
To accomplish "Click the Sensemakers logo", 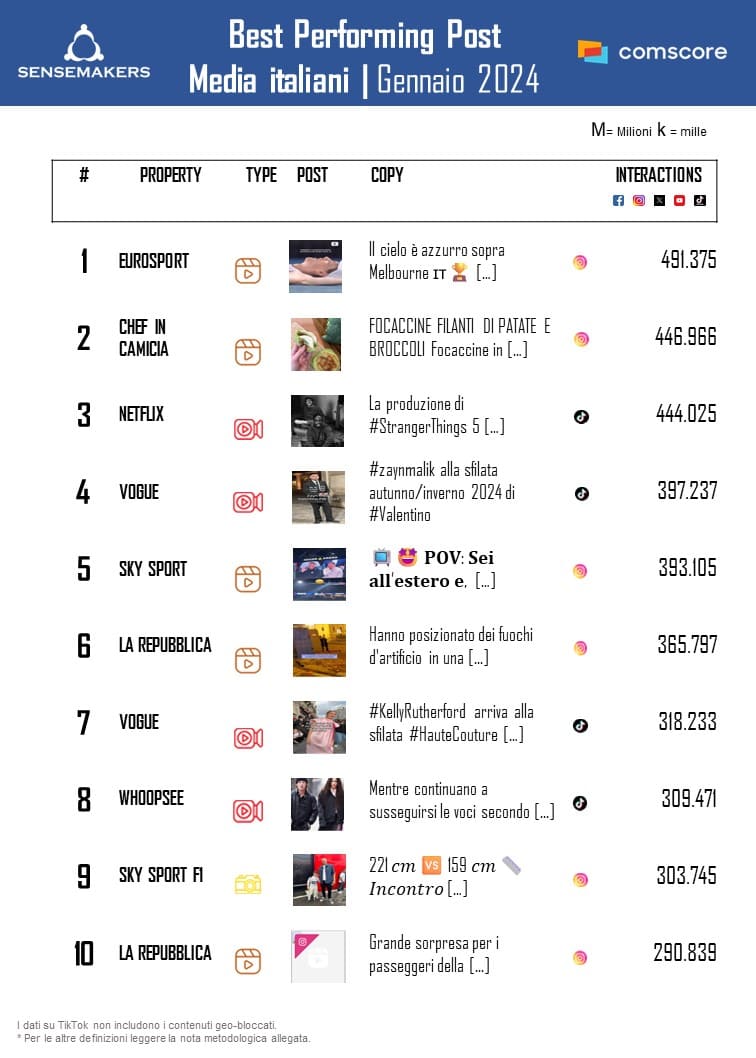I will point(84,52).
